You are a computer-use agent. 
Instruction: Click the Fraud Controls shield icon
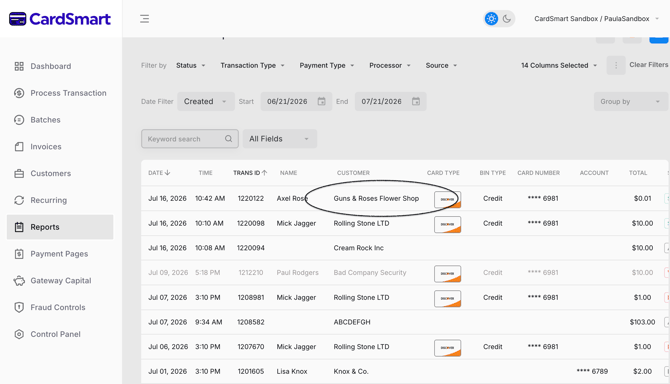tap(19, 308)
